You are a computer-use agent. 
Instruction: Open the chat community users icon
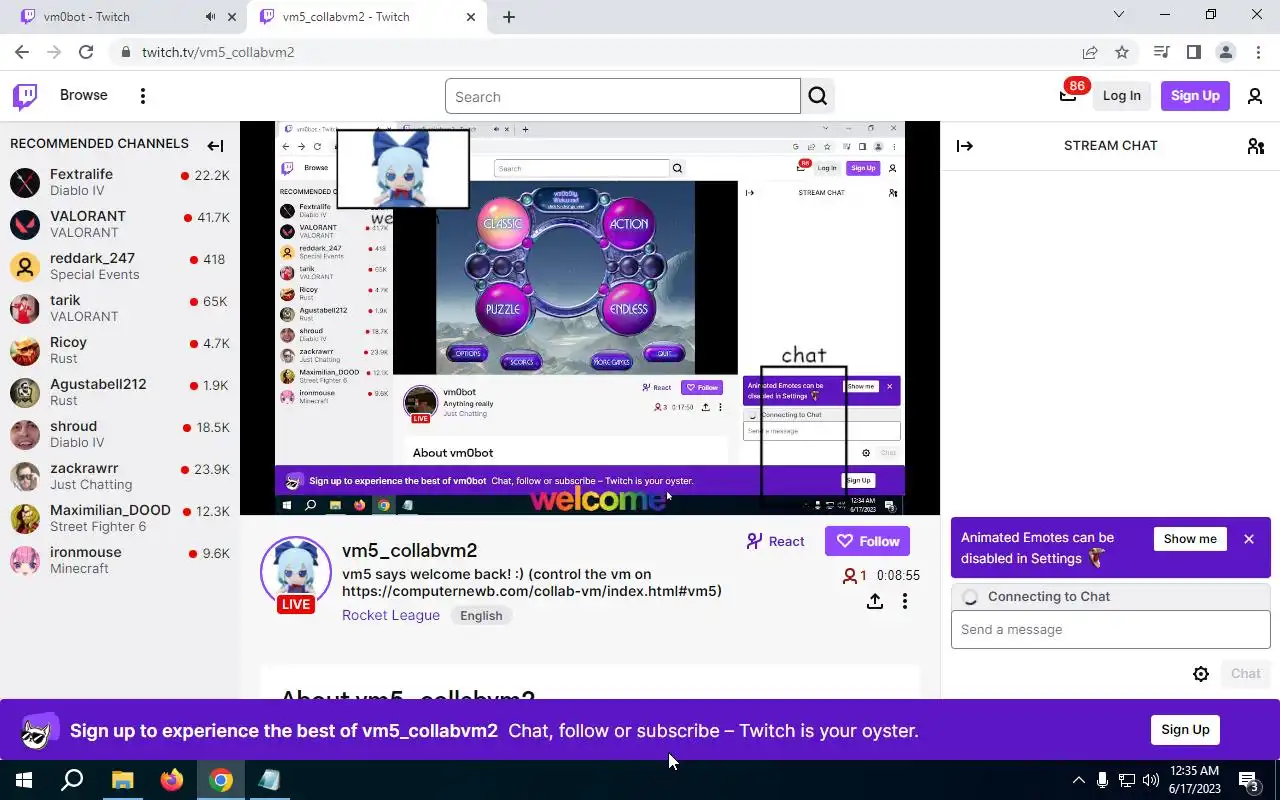point(1256,146)
